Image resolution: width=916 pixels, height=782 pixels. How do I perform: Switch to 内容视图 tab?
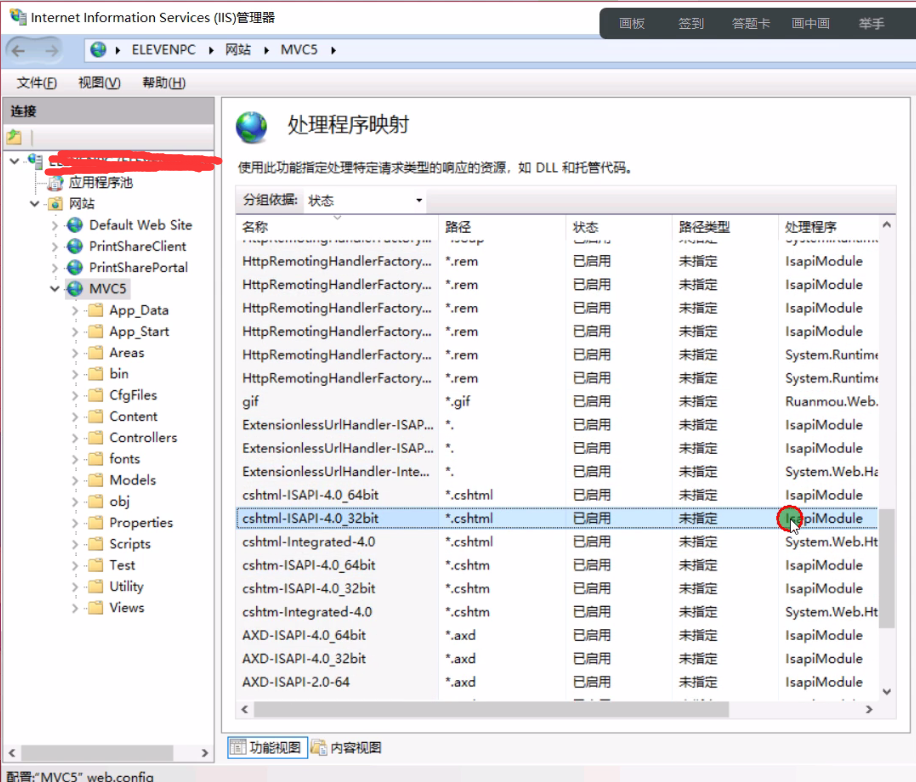pyautogui.click(x=346, y=748)
